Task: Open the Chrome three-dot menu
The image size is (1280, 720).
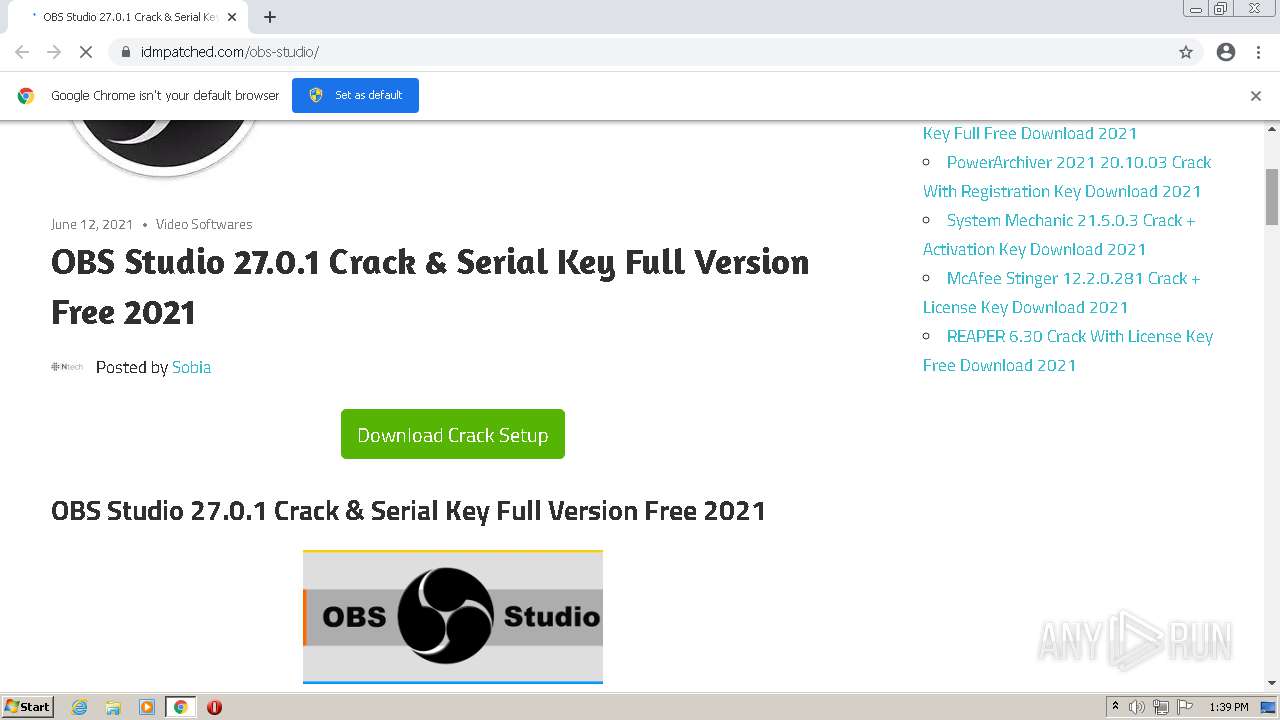Action: tap(1258, 52)
